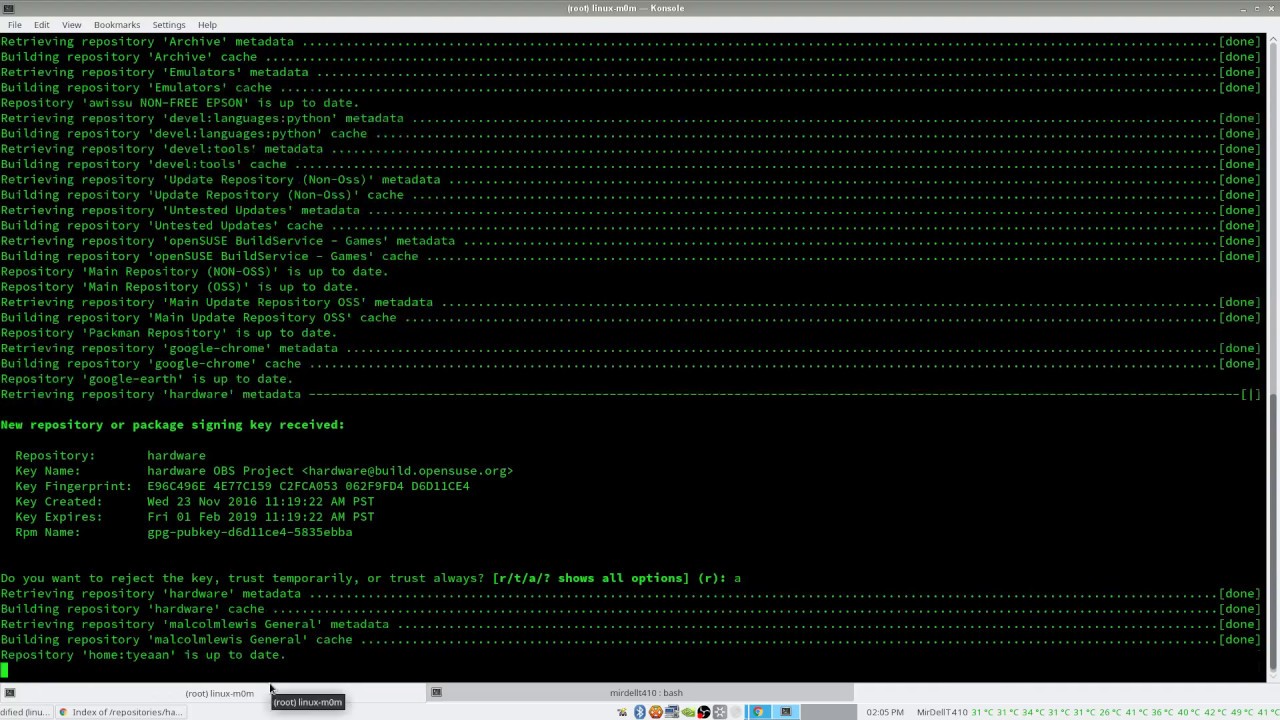Click the orange round tray icon
1280x720 pixels.
tap(656, 712)
